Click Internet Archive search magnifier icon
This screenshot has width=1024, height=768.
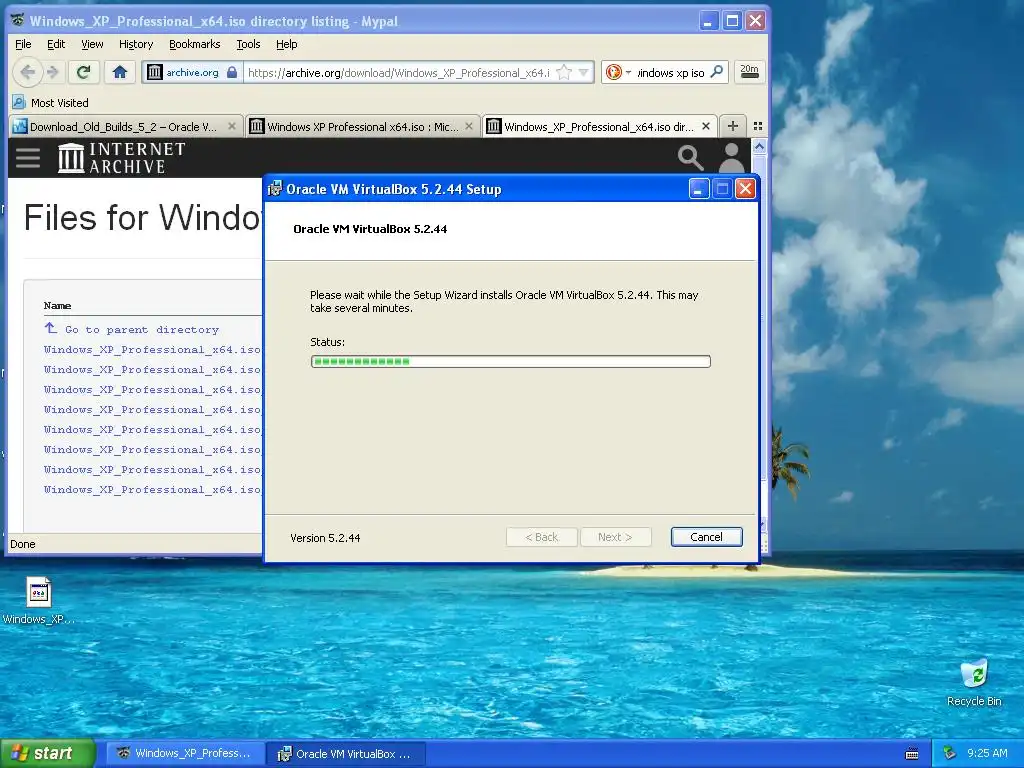point(690,157)
